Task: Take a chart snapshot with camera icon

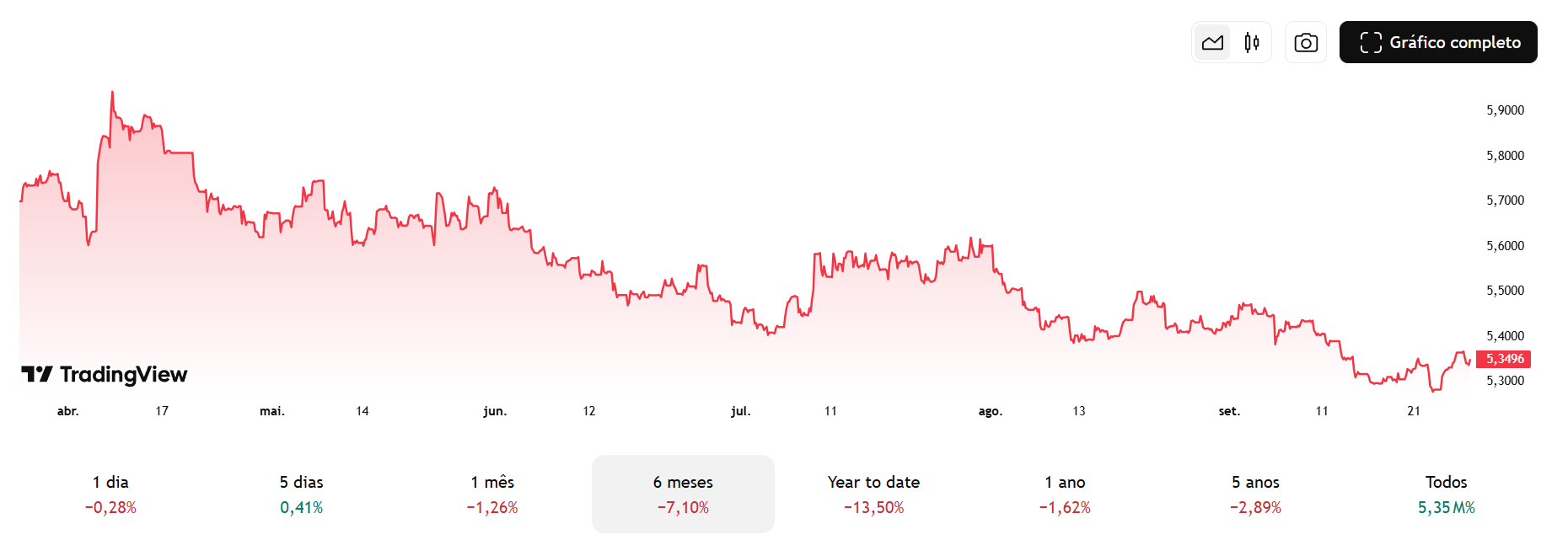Action: pyautogui.click(x=1306, y=42)
